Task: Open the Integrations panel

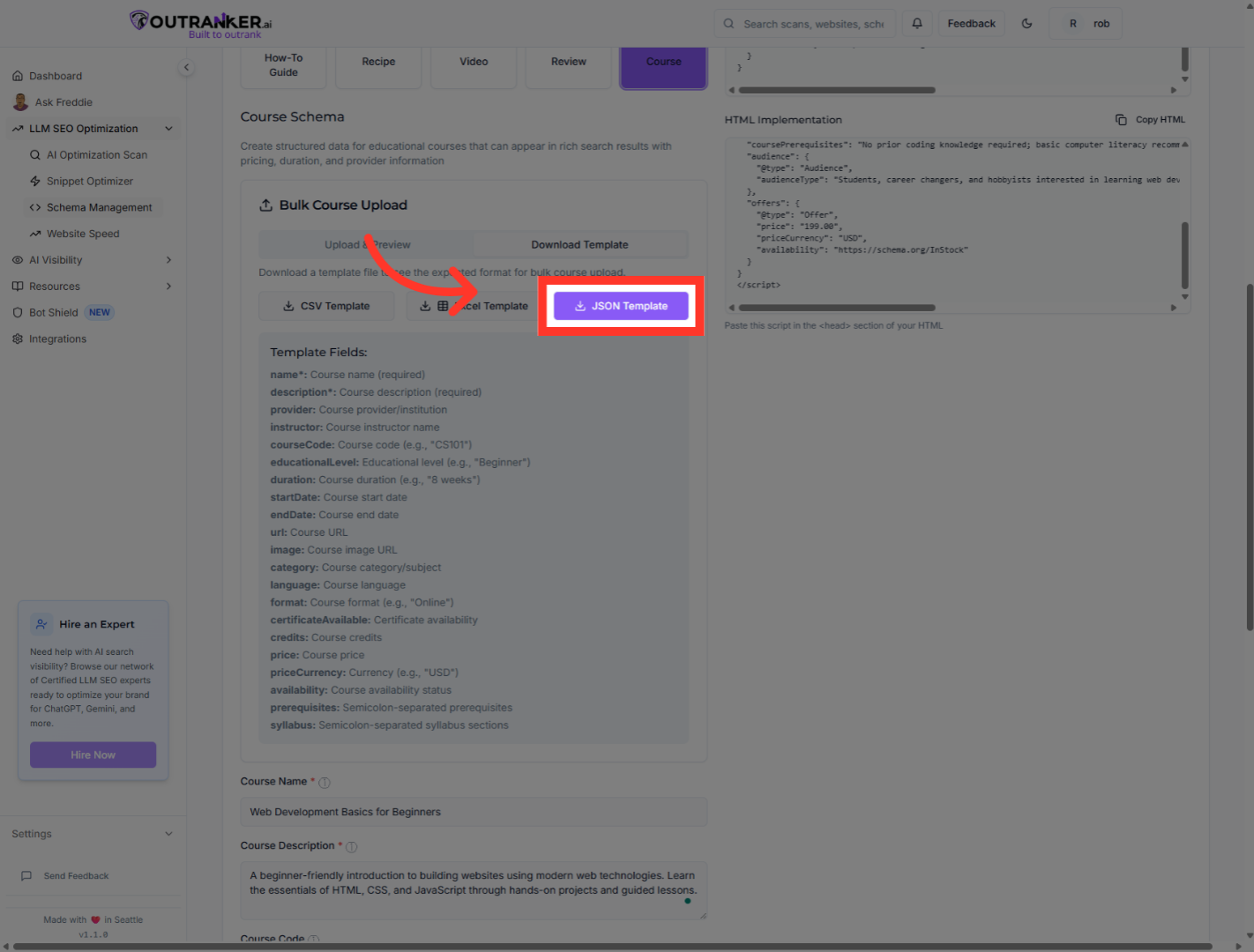Action: click(x=56, y=338)
